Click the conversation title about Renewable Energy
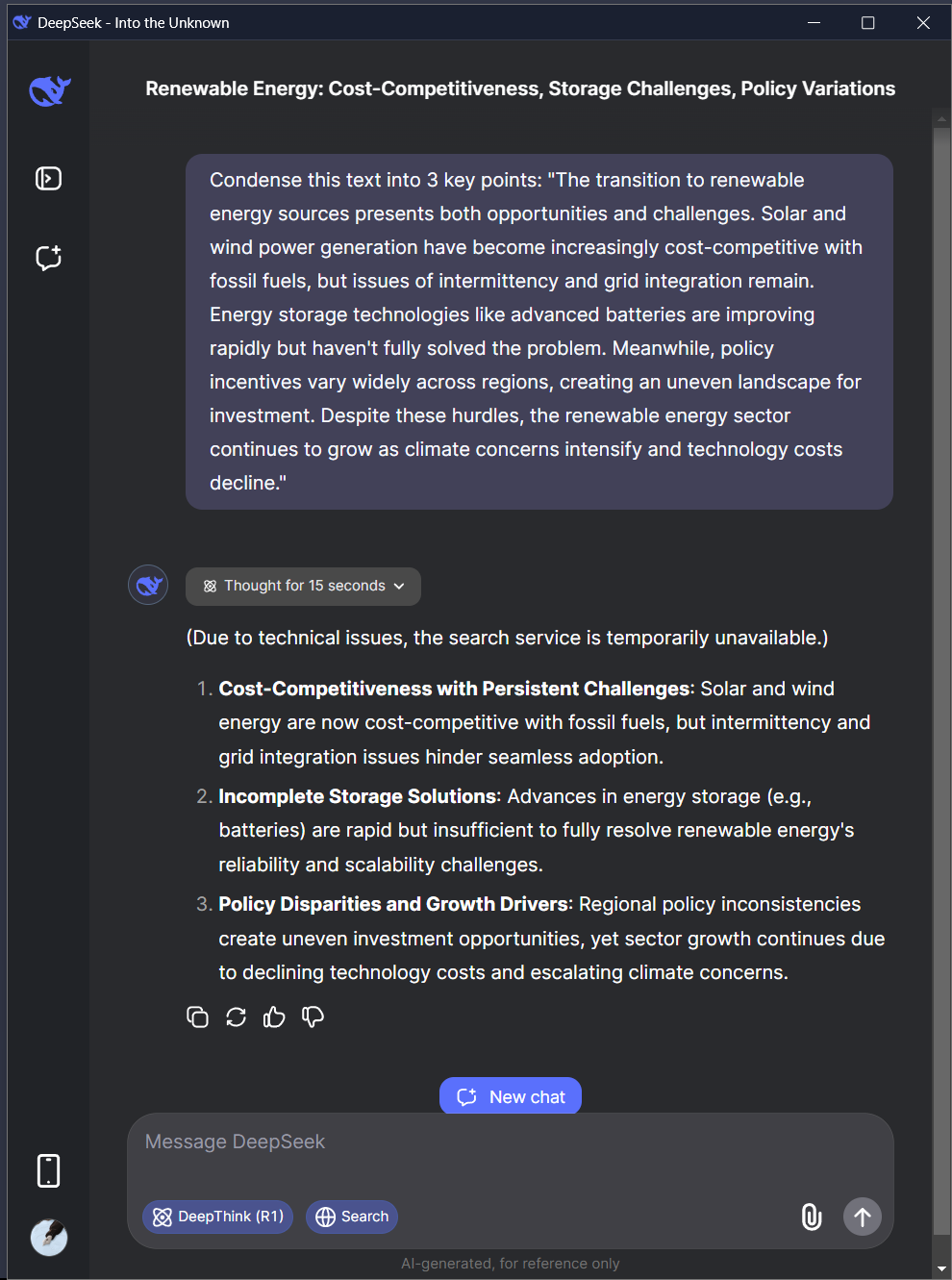 coord(520,88)
